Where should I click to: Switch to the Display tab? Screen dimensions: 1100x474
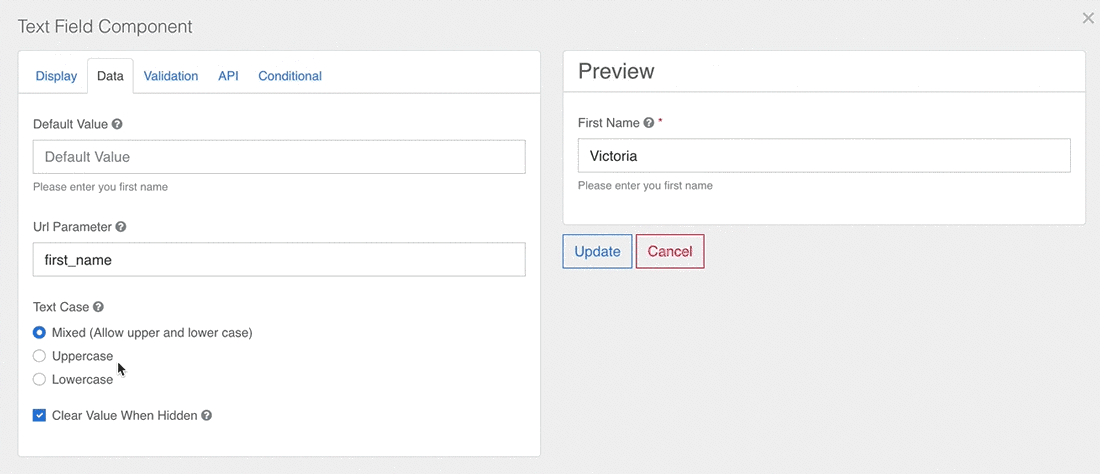click(56, 76)
